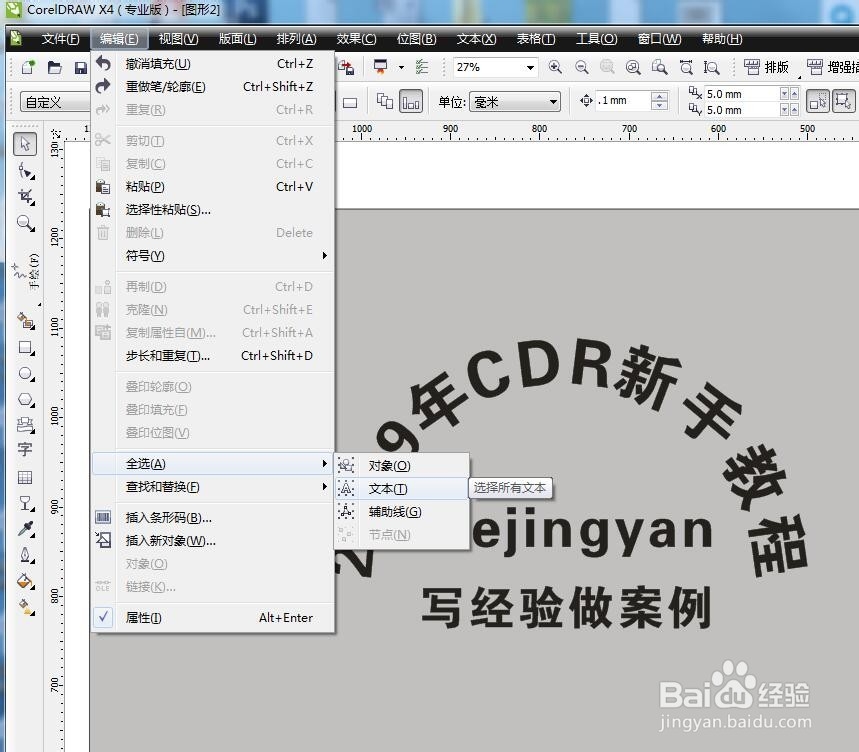Select the Crop tool
The height and width of the screenshot is (752, 859).
pyautogui.click(x=25, y=197)
